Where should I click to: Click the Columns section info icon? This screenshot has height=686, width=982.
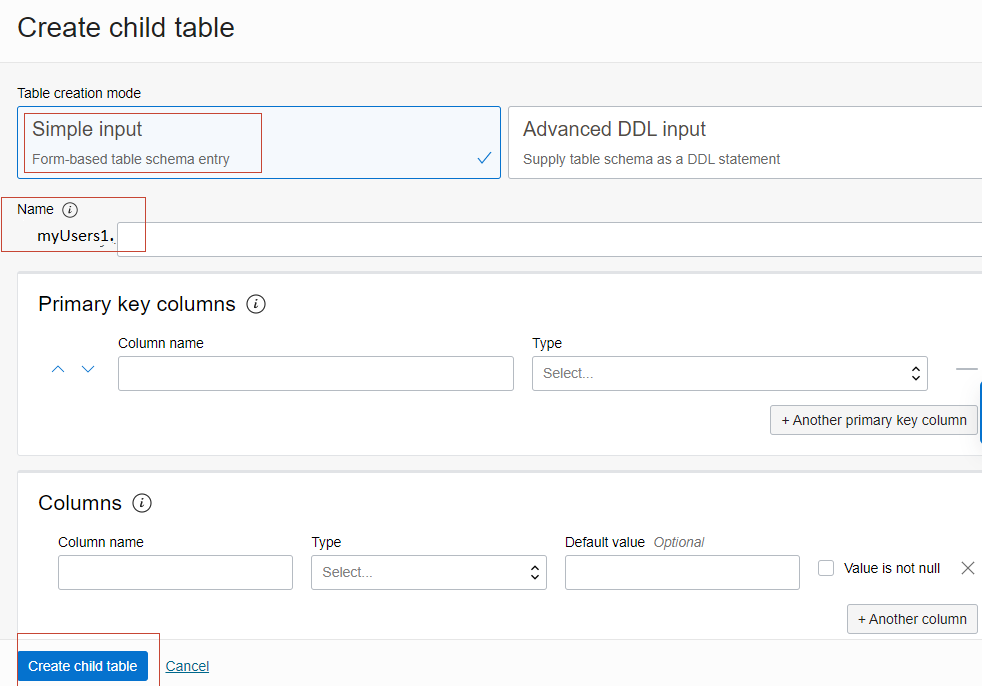142,503
